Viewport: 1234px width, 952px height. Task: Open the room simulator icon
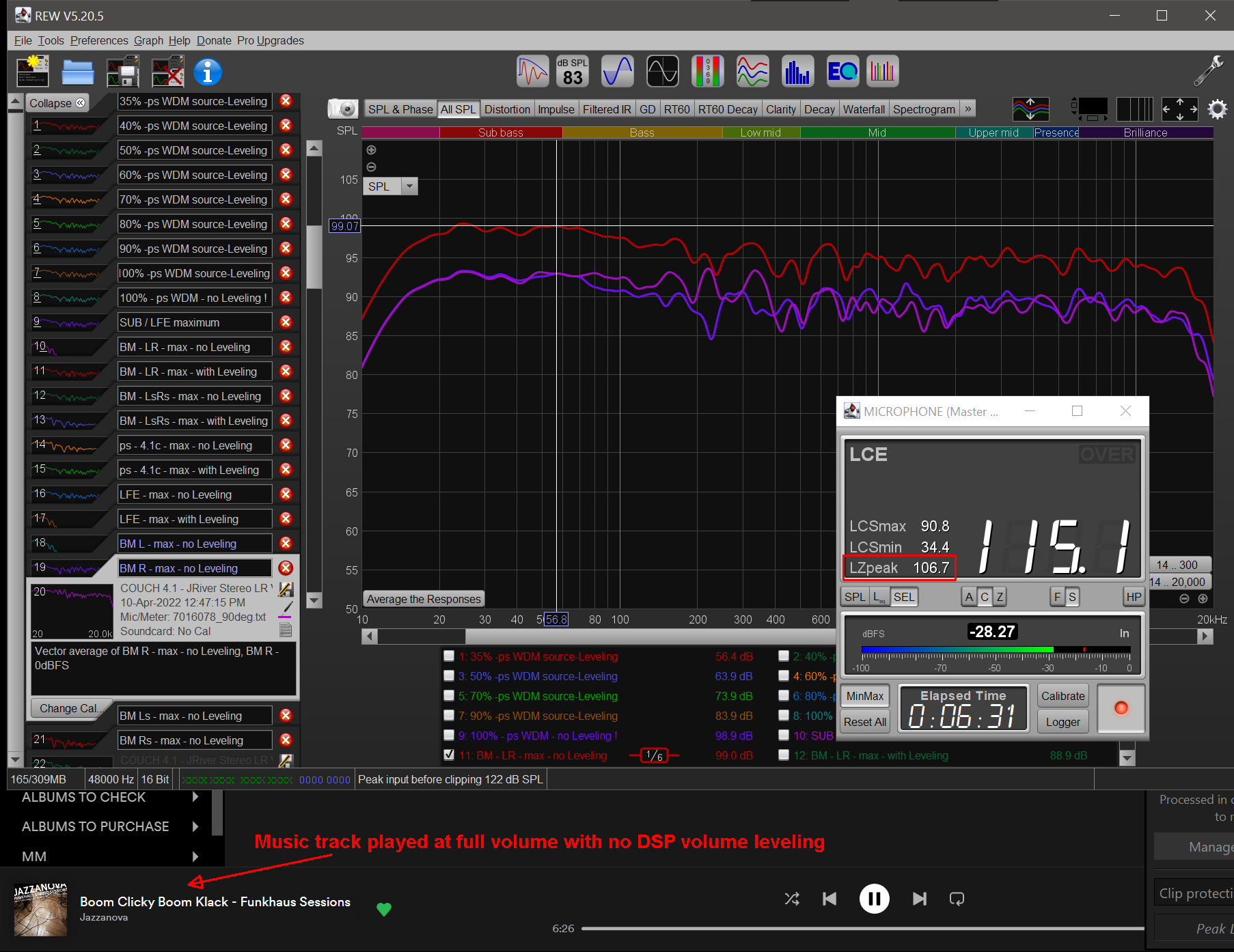pos(883,71)
